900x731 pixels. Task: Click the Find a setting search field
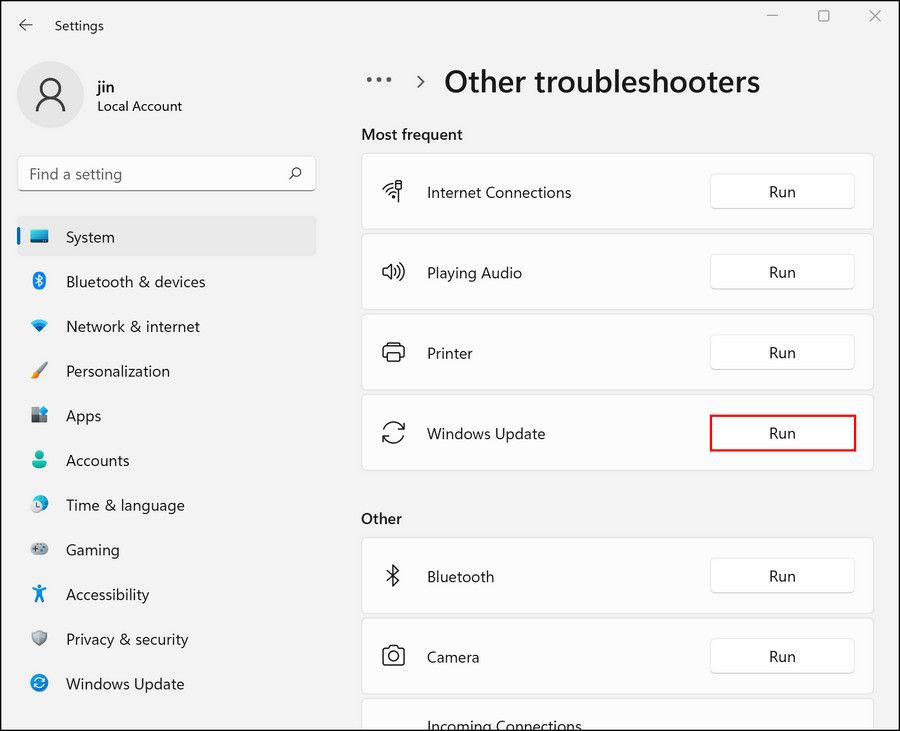point(150,173)
